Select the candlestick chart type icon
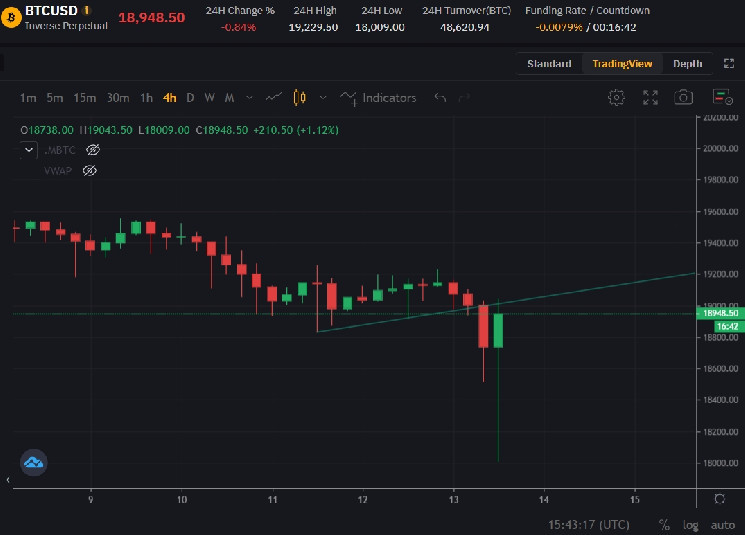Viewport: 745px width, 535px height. [299, 97]
